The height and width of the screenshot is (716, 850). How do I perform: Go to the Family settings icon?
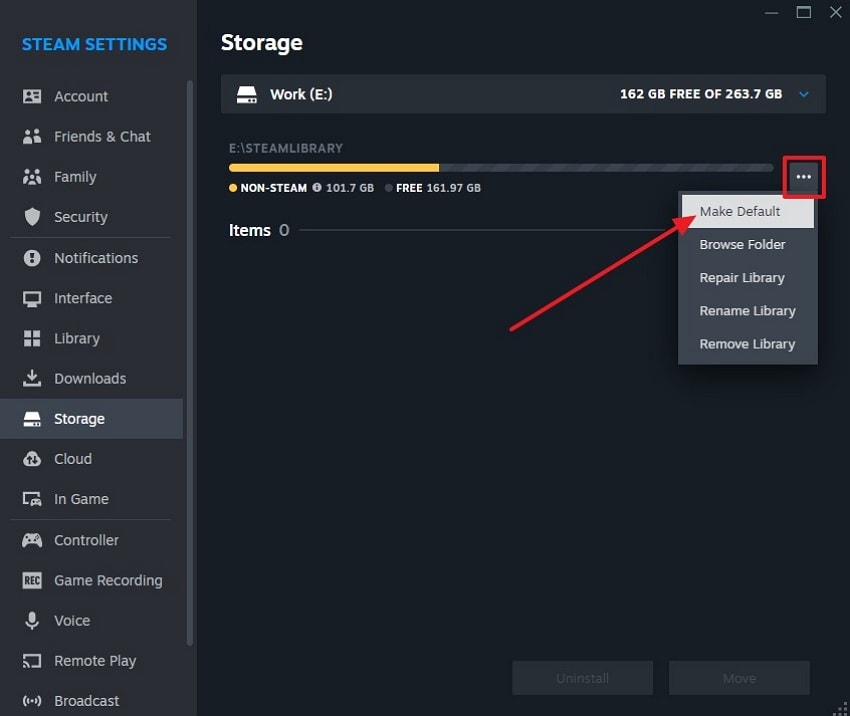[x=32, y=177]
